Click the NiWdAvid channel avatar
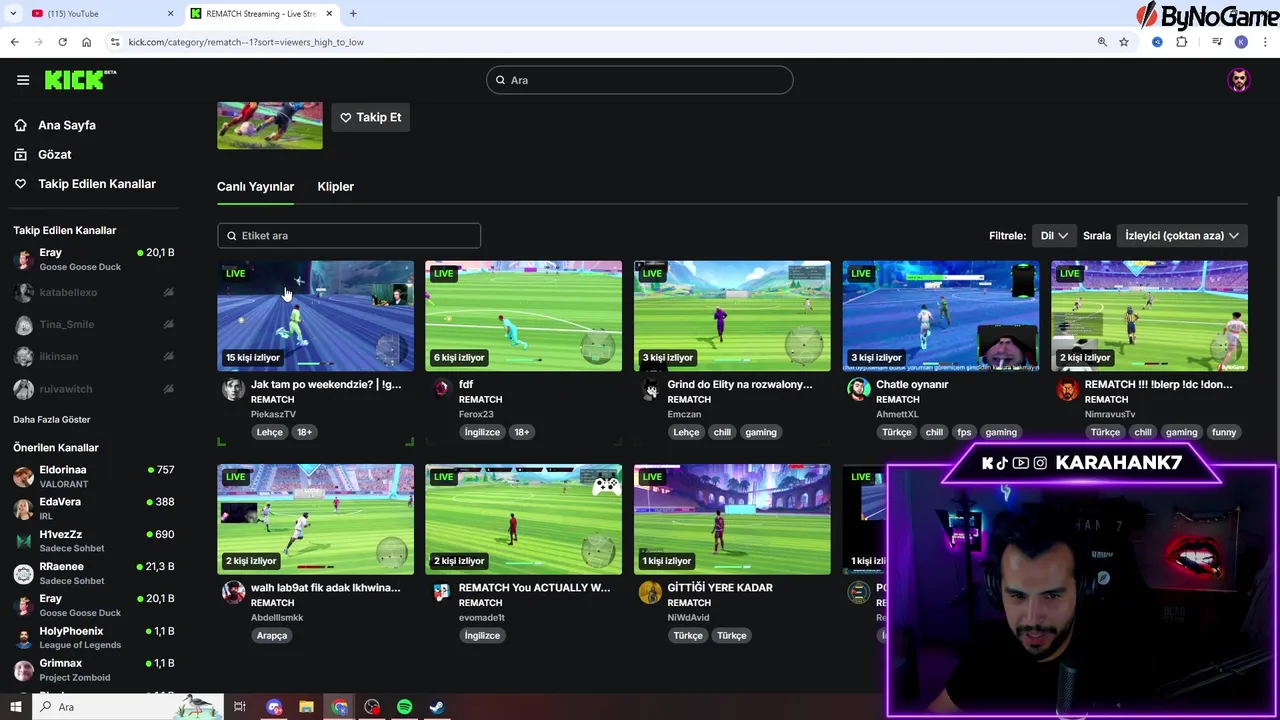Image resolution: width=1280 pixels, height=720 pixels. (650, 592)
